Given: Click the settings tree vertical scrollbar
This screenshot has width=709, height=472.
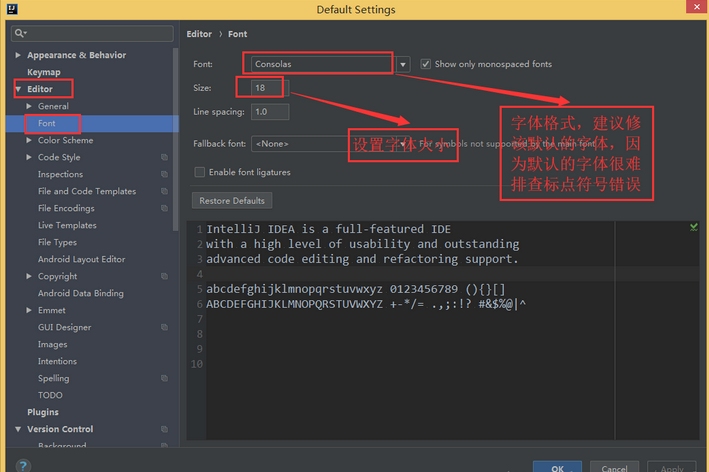Looking at the screenshot, I should coord(175,140).
